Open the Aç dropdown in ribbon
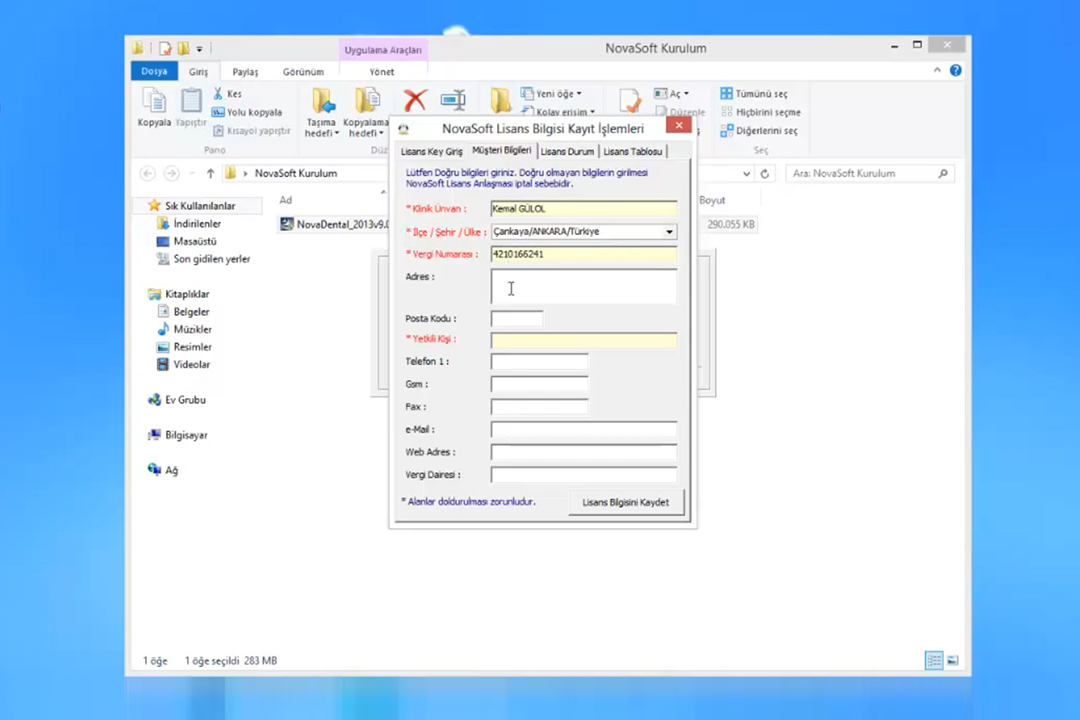This screenshot has width=1080, height=720. [x=672, y=94]
